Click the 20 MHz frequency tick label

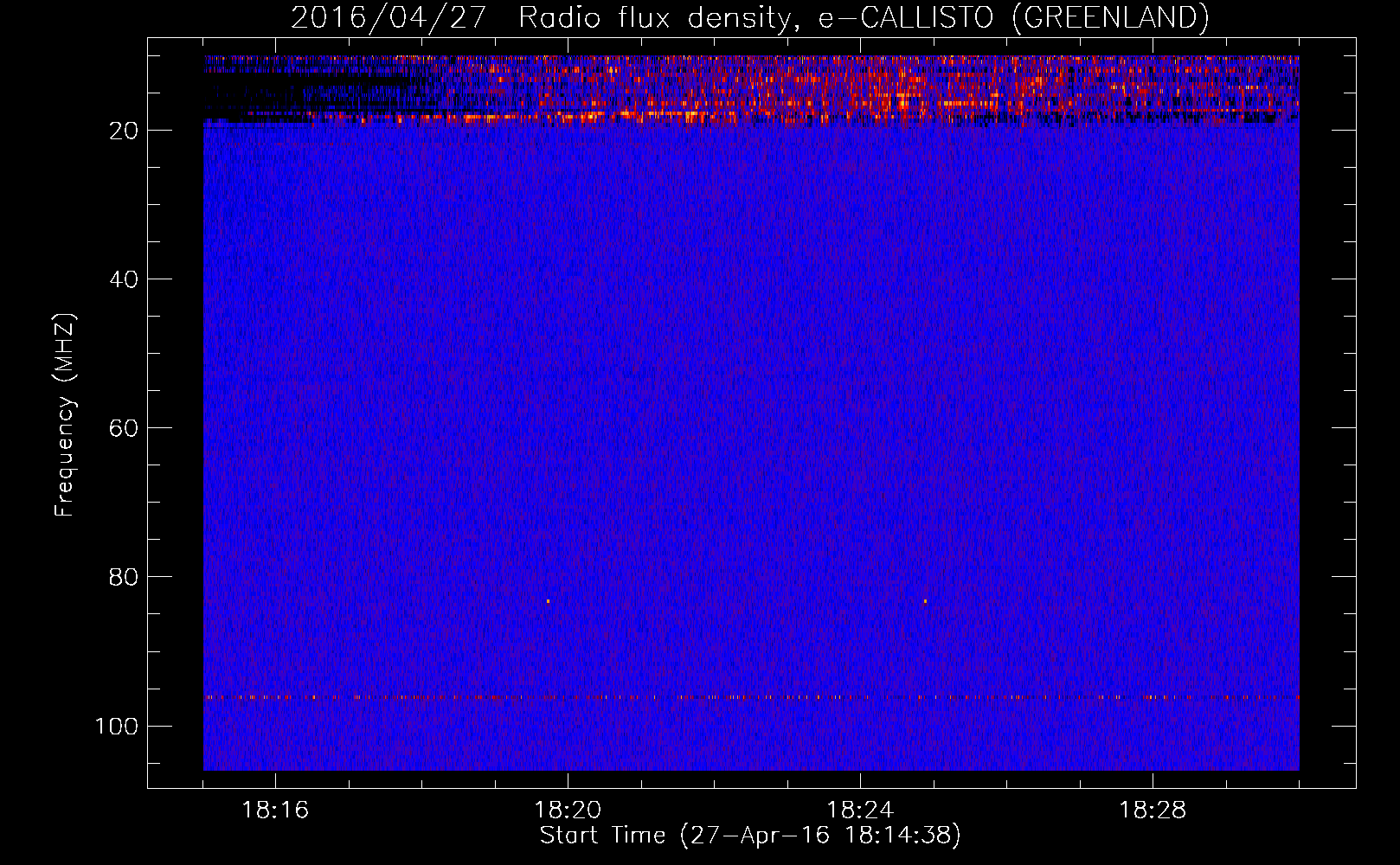point(124,131)
